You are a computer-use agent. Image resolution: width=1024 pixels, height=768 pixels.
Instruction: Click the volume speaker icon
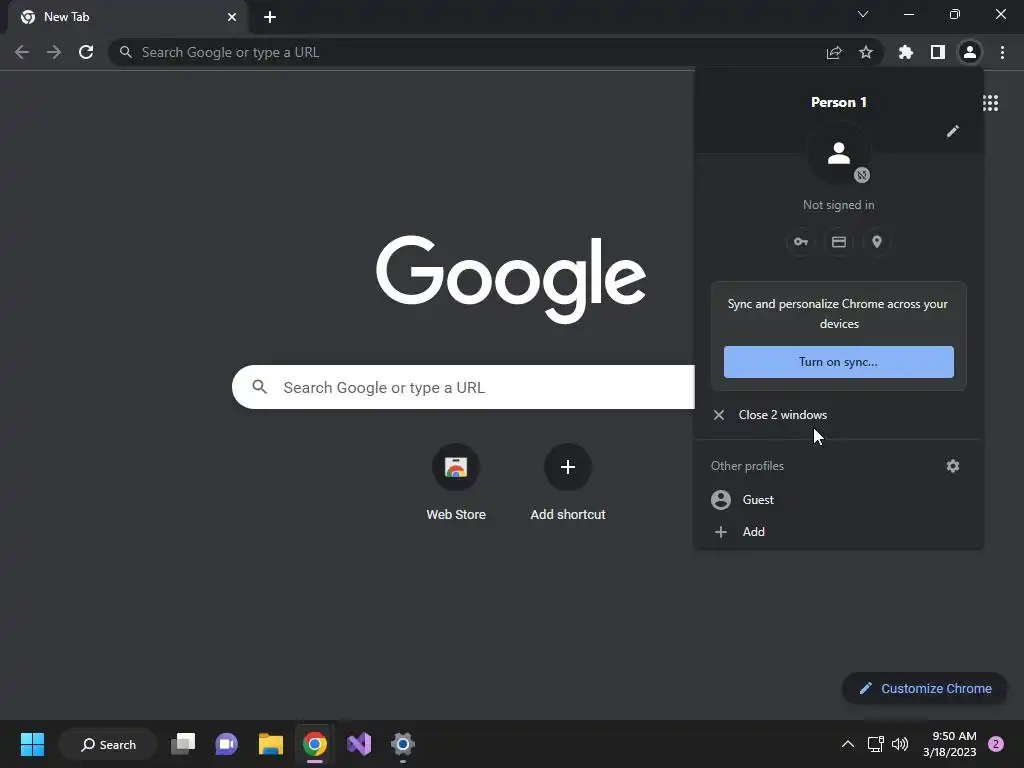pyautogui.click(x=900, y=744)
